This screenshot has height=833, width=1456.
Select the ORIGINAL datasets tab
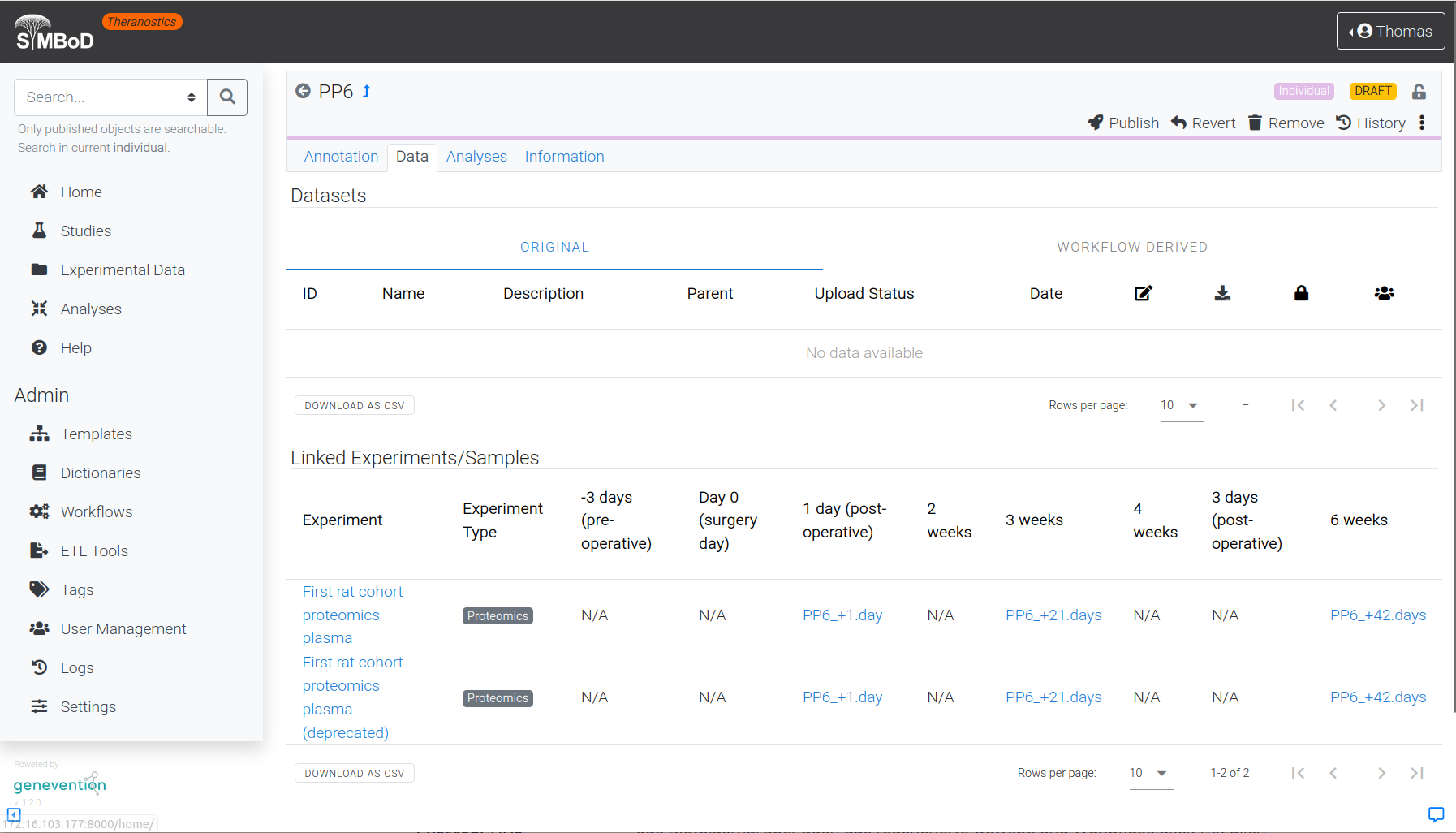coord(554,248)
